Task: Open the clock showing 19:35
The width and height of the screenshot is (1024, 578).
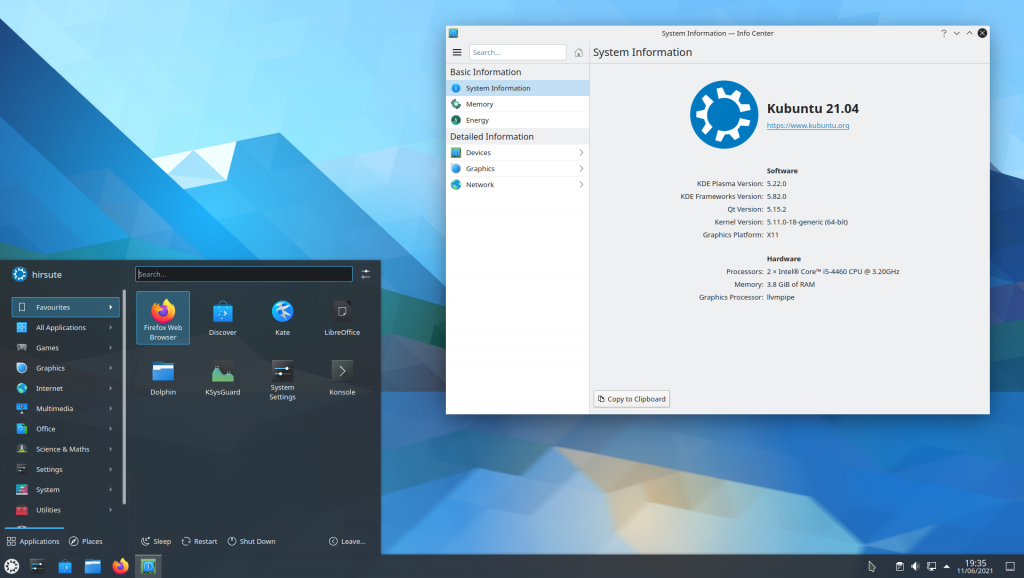Action: [x=975, y=566]
